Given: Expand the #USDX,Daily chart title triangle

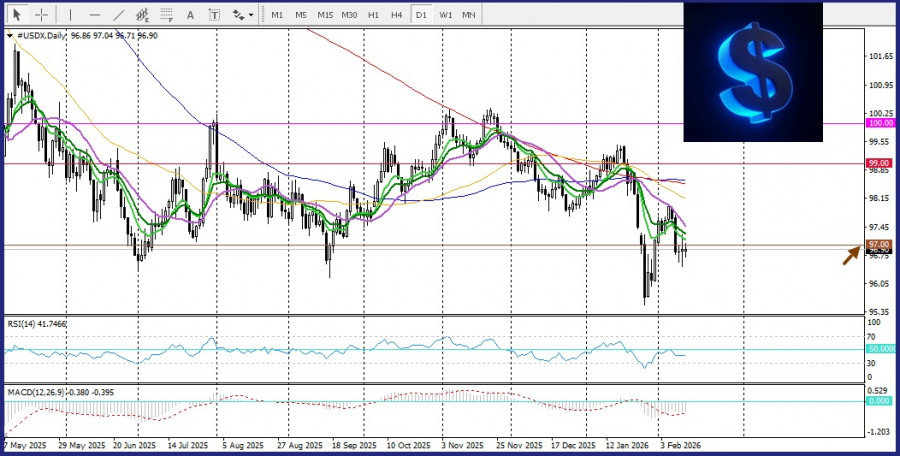Looking at the screenshot, I should [10, 36].
